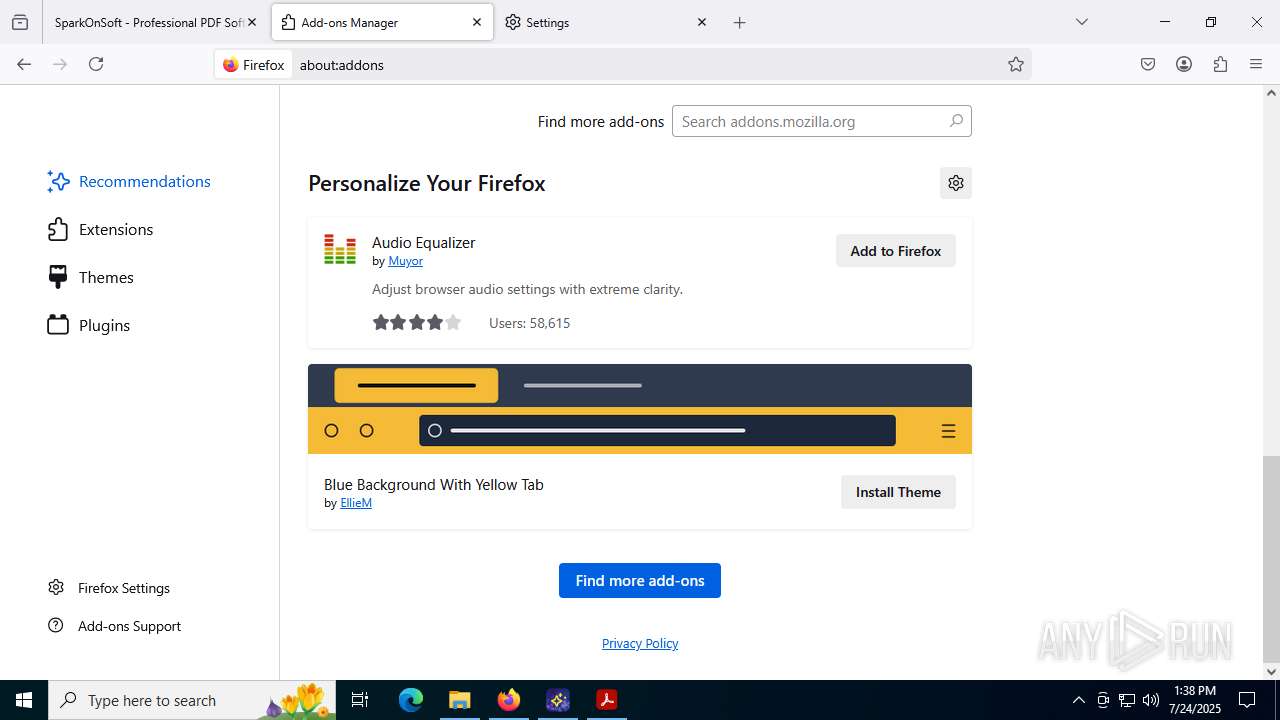This screenshot has height=720, width=1280.
Task: Open the Firefox account icon
Action: click(x=1184, y=64)
